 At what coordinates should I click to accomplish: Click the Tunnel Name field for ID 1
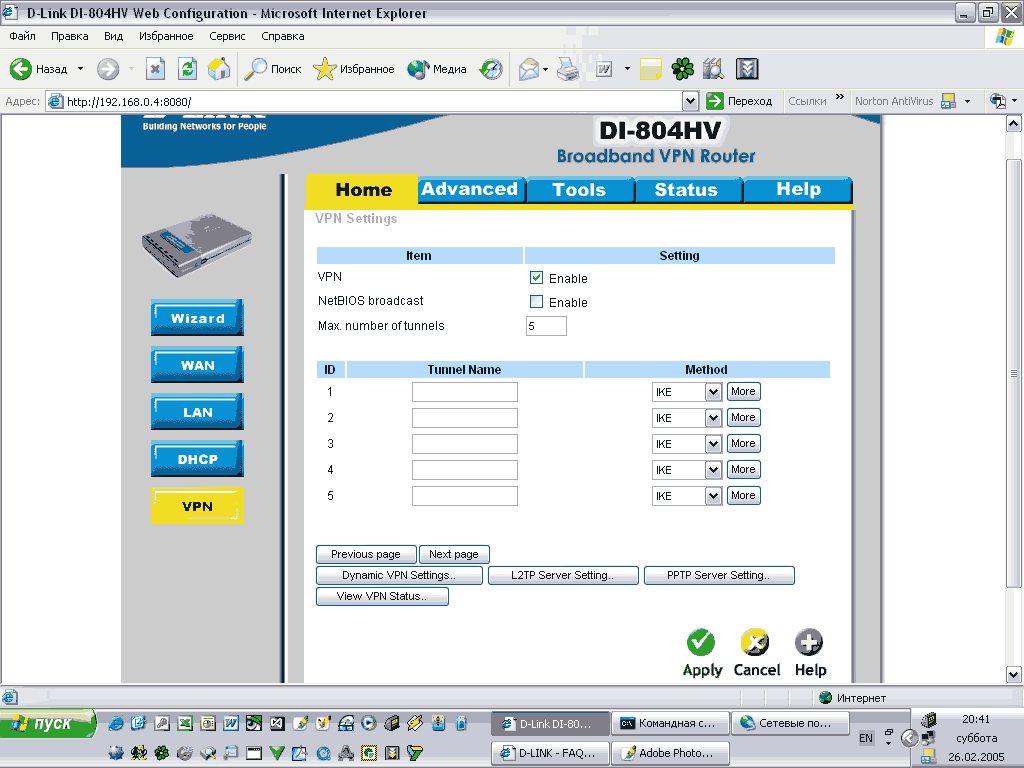coord(465,392)
